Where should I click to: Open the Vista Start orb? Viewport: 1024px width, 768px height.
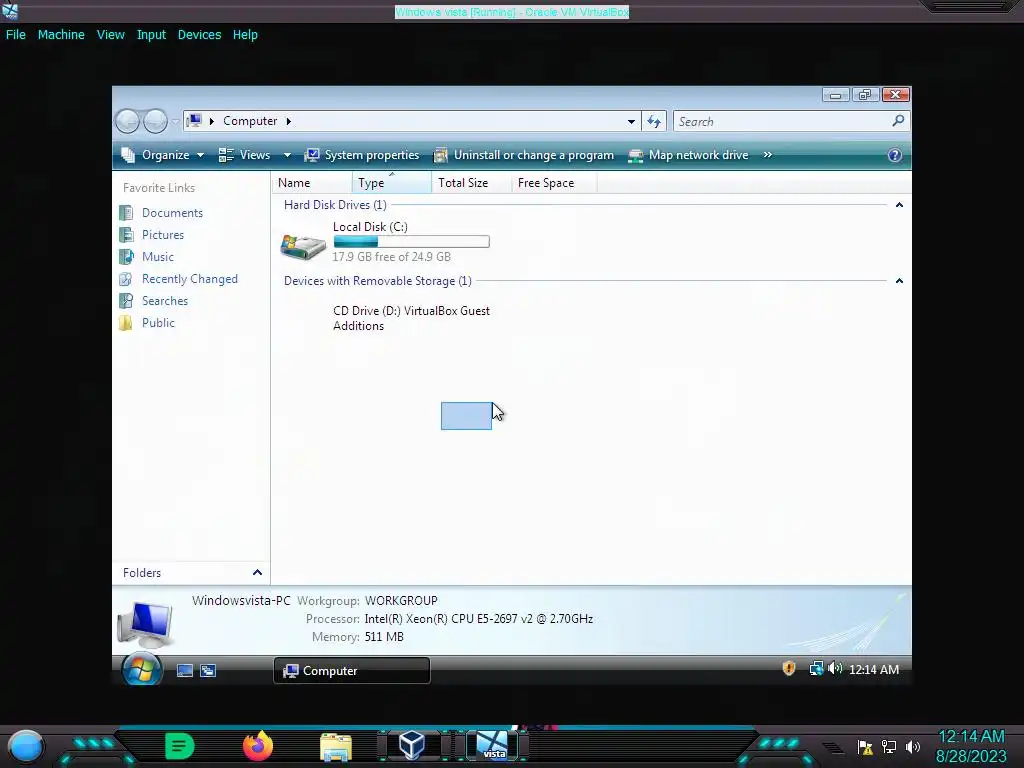coord(142,669)
